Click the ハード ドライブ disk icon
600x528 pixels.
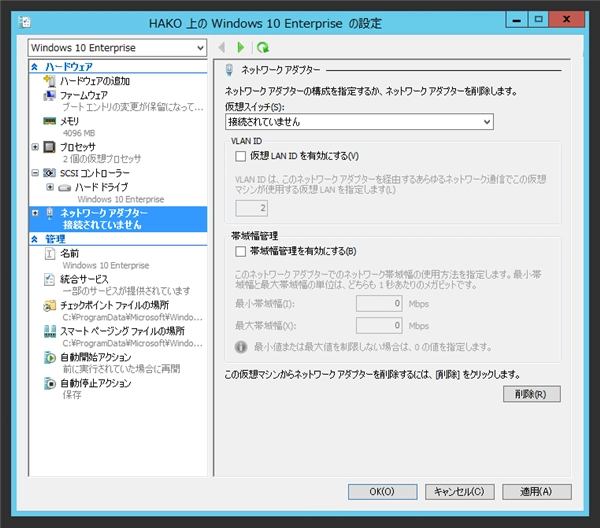64,187
